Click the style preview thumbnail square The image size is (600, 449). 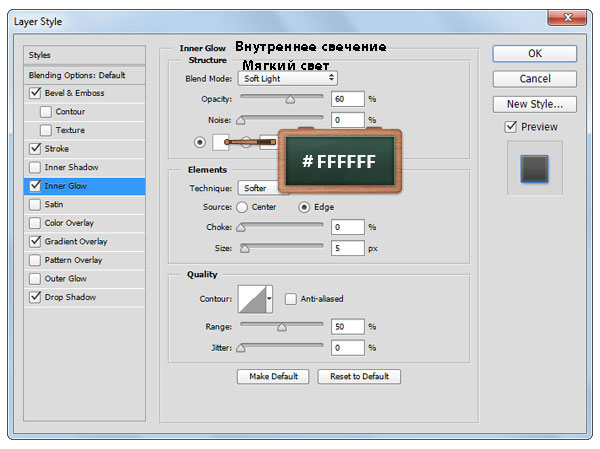click(x=534, y=169)
